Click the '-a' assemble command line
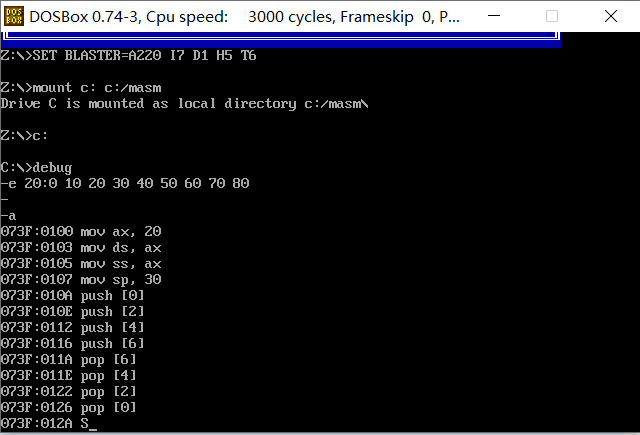Image resolution: width=640 pixels, height=435 pixels. [x=8, y=215]
